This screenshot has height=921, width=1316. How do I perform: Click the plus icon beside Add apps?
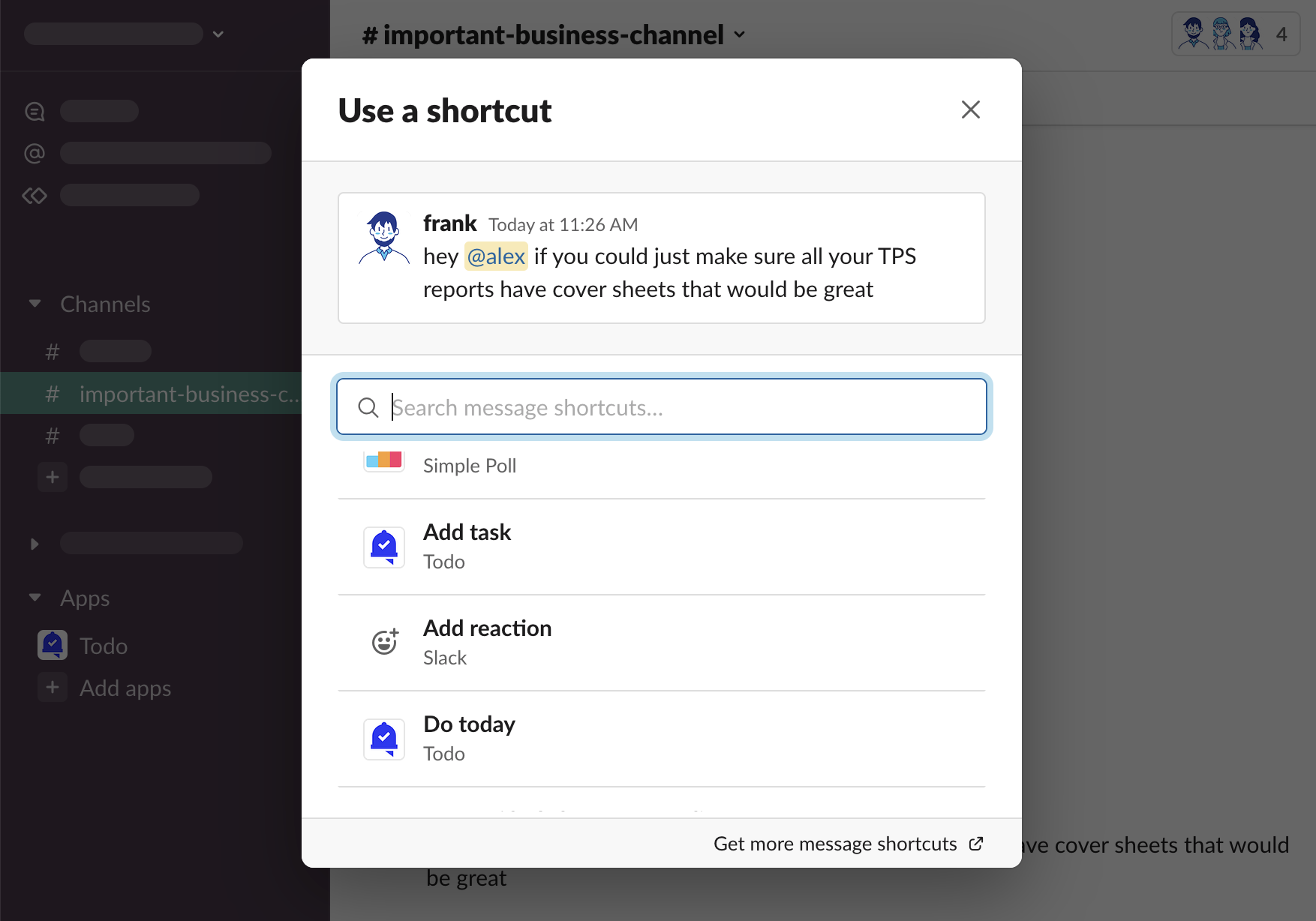pos(53,687)
